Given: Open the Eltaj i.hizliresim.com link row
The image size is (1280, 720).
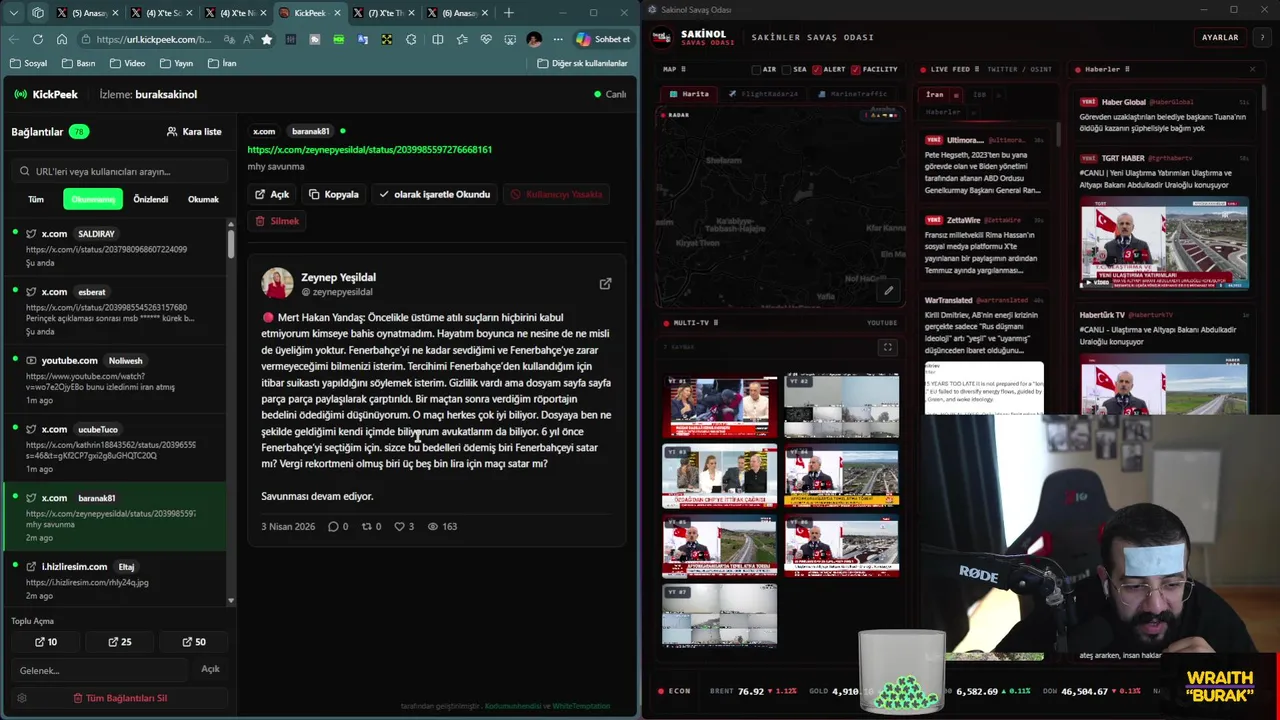Looking at the screenshot, I should pos(115,580).
